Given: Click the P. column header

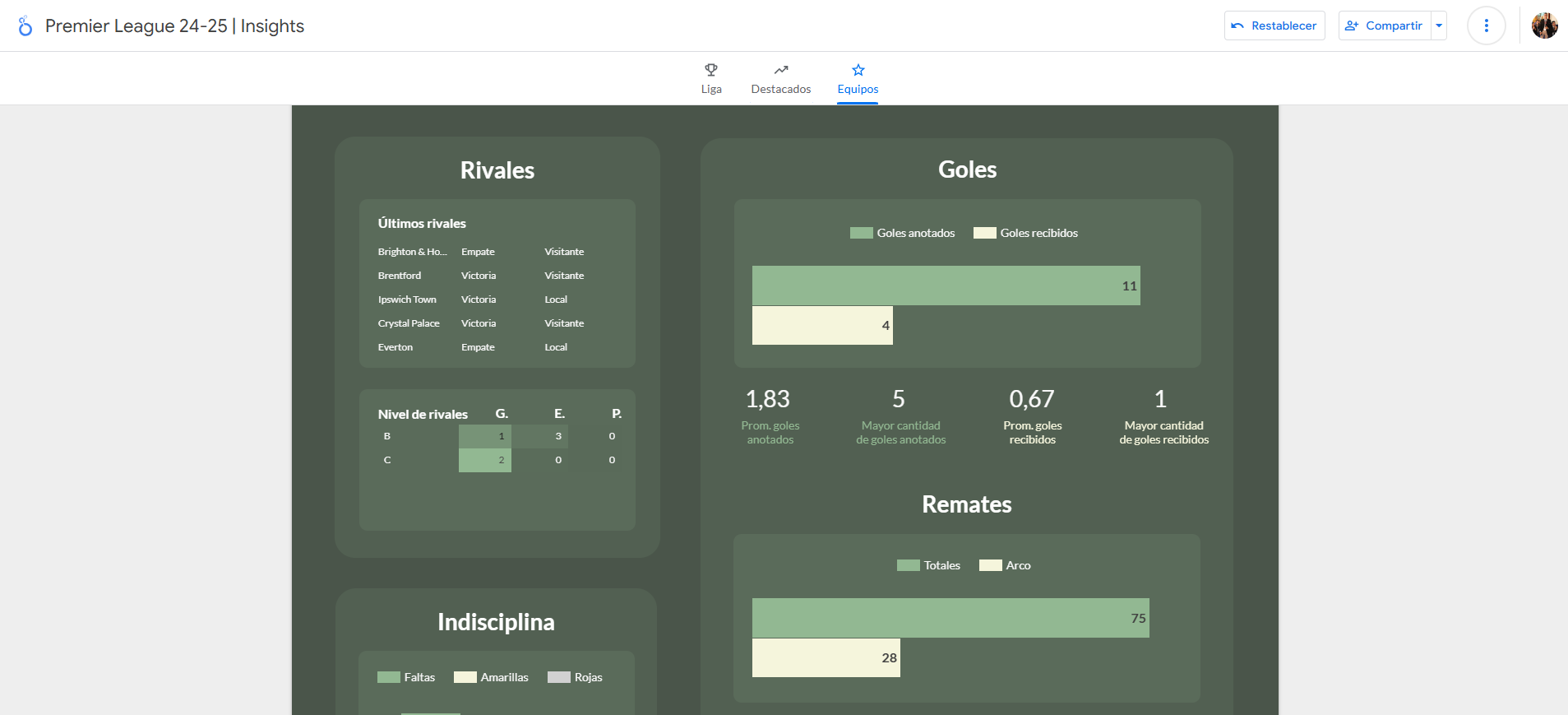Looking at the screenshot, I should click(617, 414).
